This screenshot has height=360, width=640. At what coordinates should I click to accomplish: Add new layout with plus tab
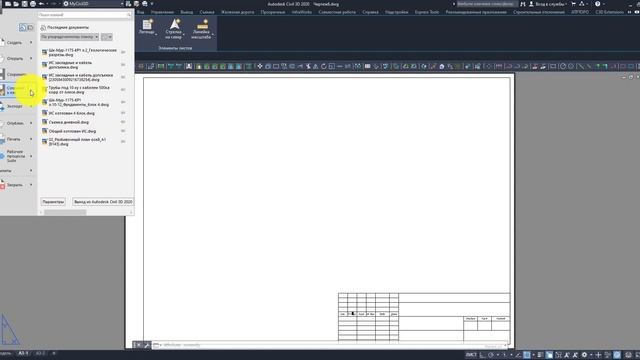pos(53,353)
